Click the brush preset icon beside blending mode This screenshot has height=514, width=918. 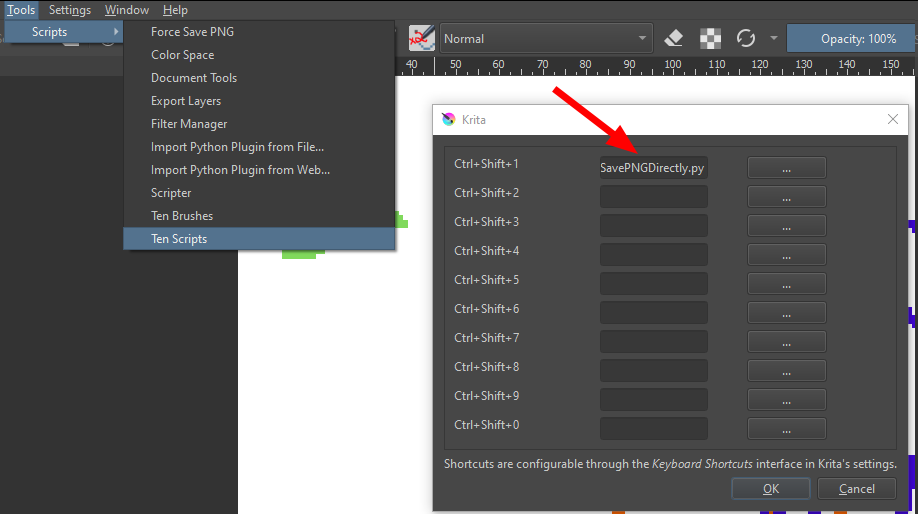coord(421,39)
